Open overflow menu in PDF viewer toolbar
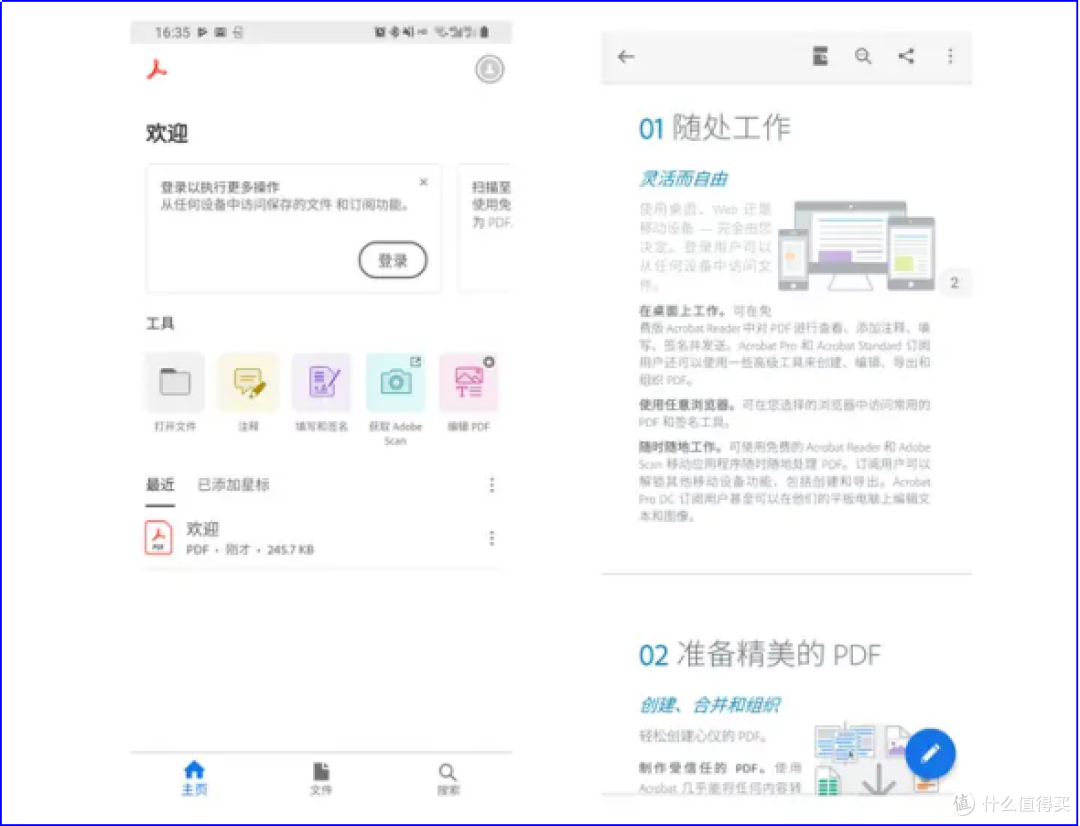Viewport: 1080px width, 826px height. [x=950, y=57]
